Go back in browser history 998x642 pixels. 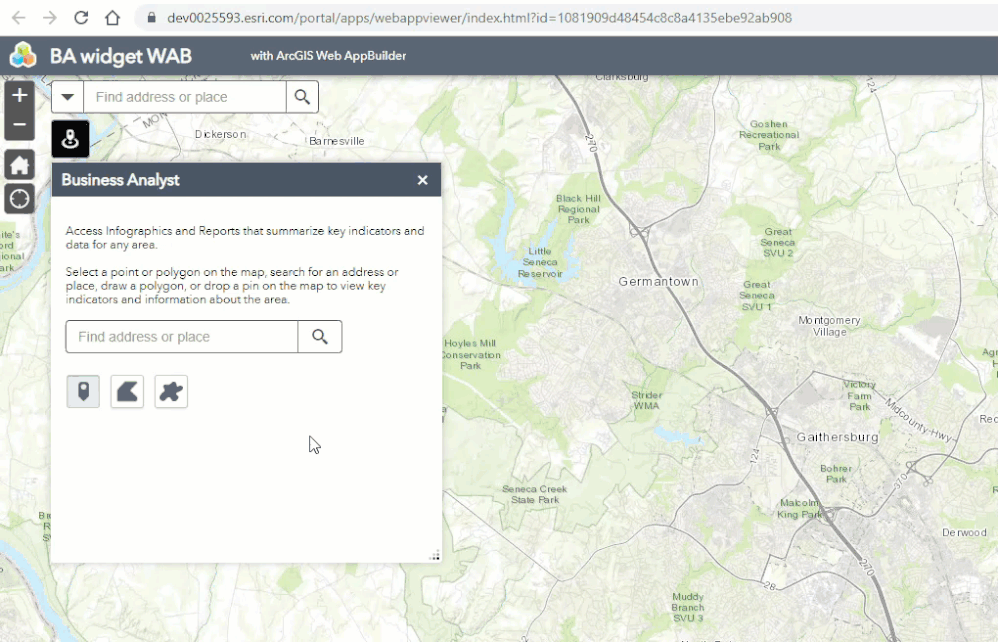point(19,18)
